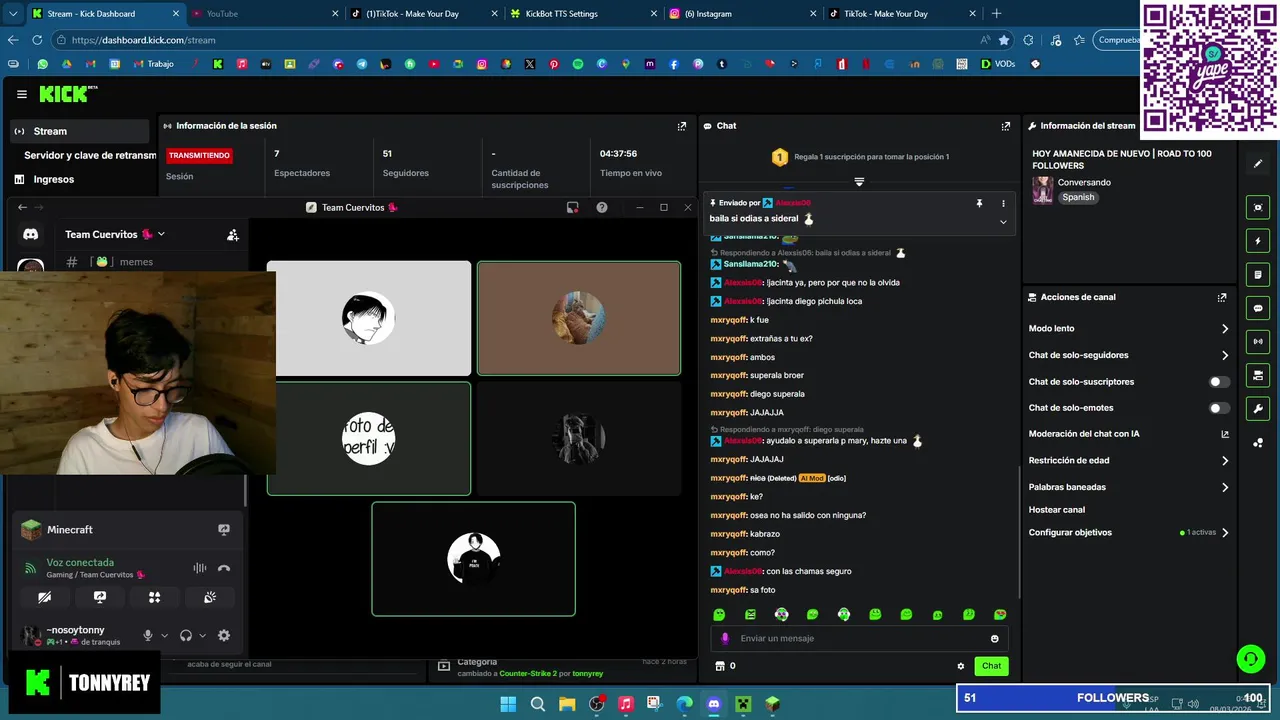This screenshot has height=720, width=1280.
Task: Open Discord noise suppression waveform icon
Action: pyautogui.click(x=200, y=568)
